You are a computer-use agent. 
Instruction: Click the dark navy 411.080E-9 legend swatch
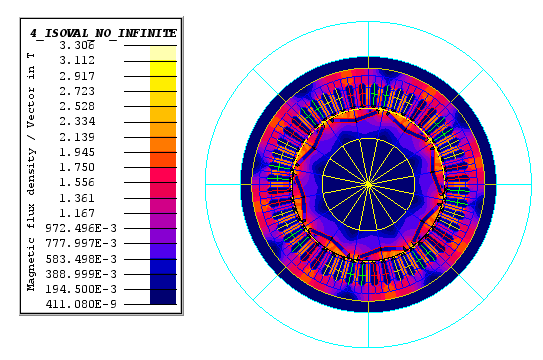(163, 297)
